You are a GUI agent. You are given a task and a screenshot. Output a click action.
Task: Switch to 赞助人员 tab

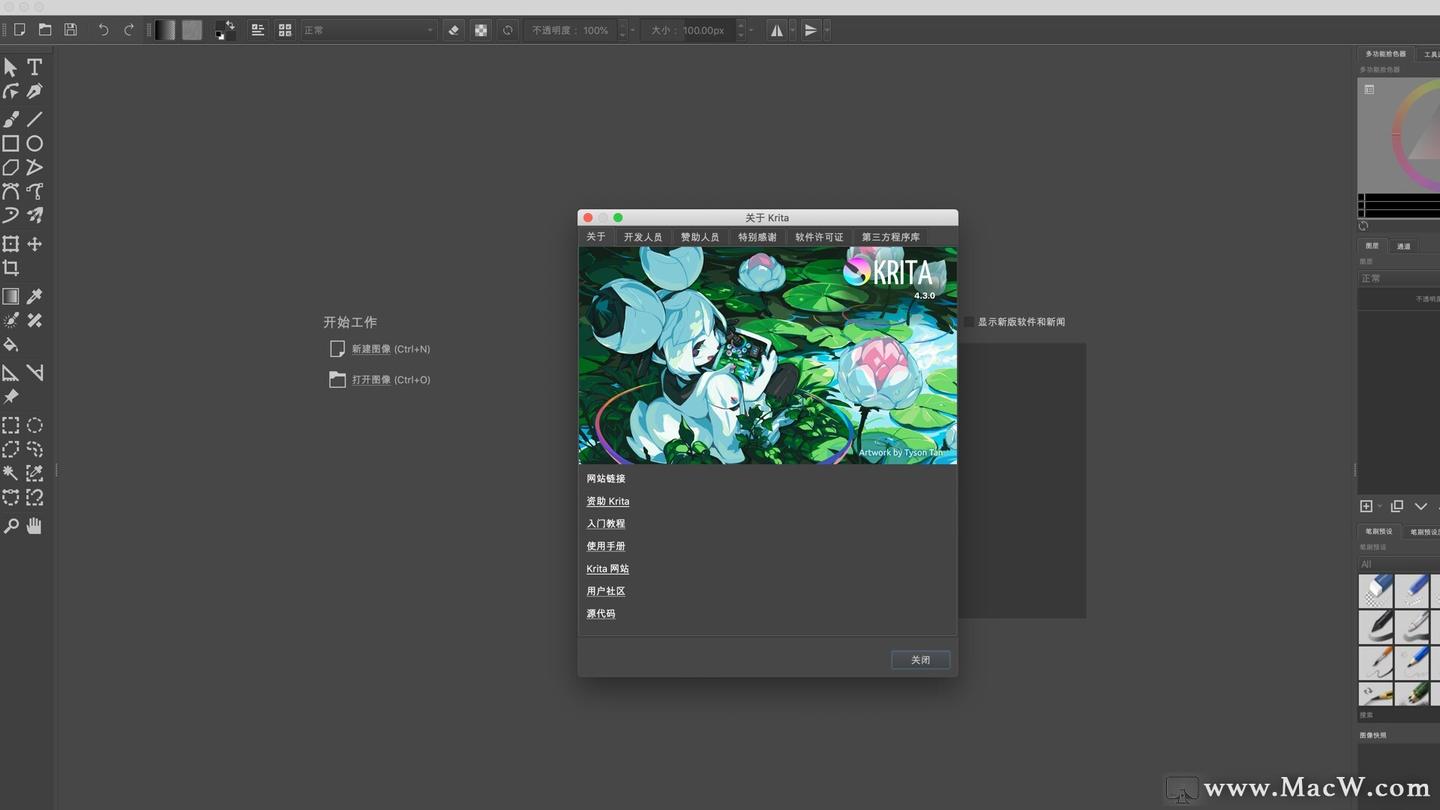pos(700,237)
